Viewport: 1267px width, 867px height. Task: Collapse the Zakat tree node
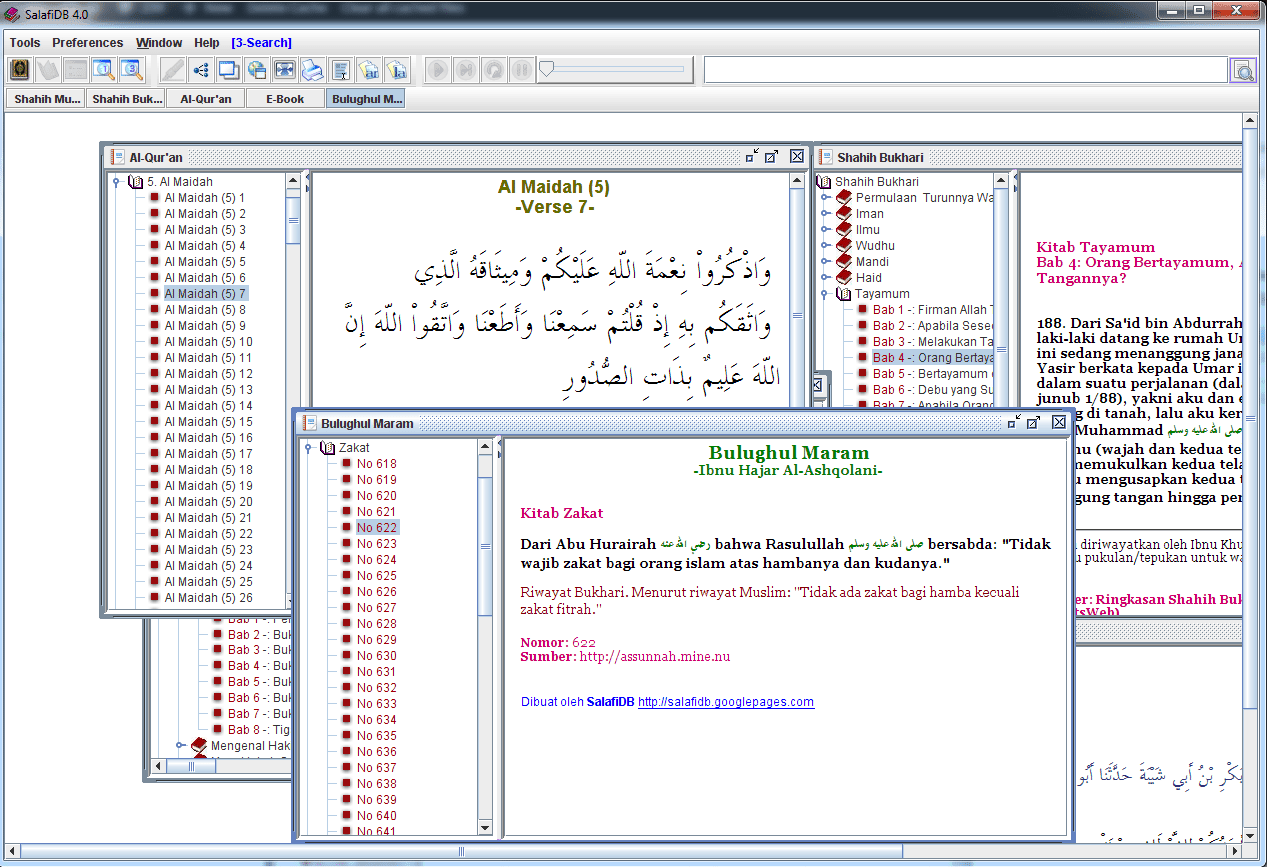(308, 448)
